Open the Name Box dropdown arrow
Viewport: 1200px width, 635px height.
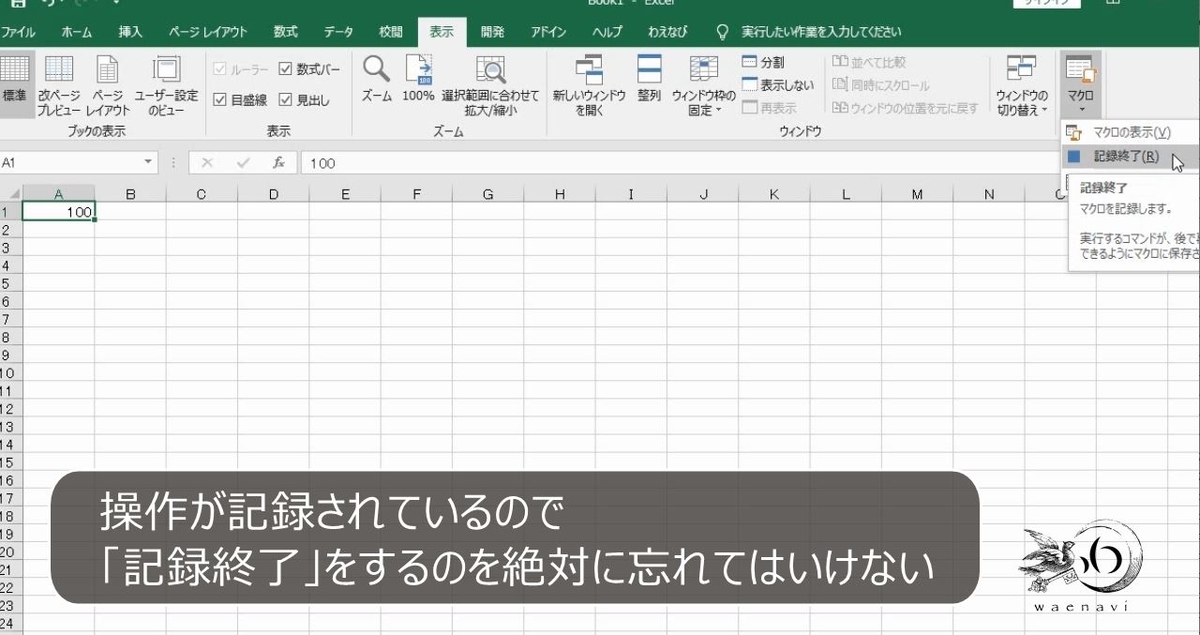[149, 163]
